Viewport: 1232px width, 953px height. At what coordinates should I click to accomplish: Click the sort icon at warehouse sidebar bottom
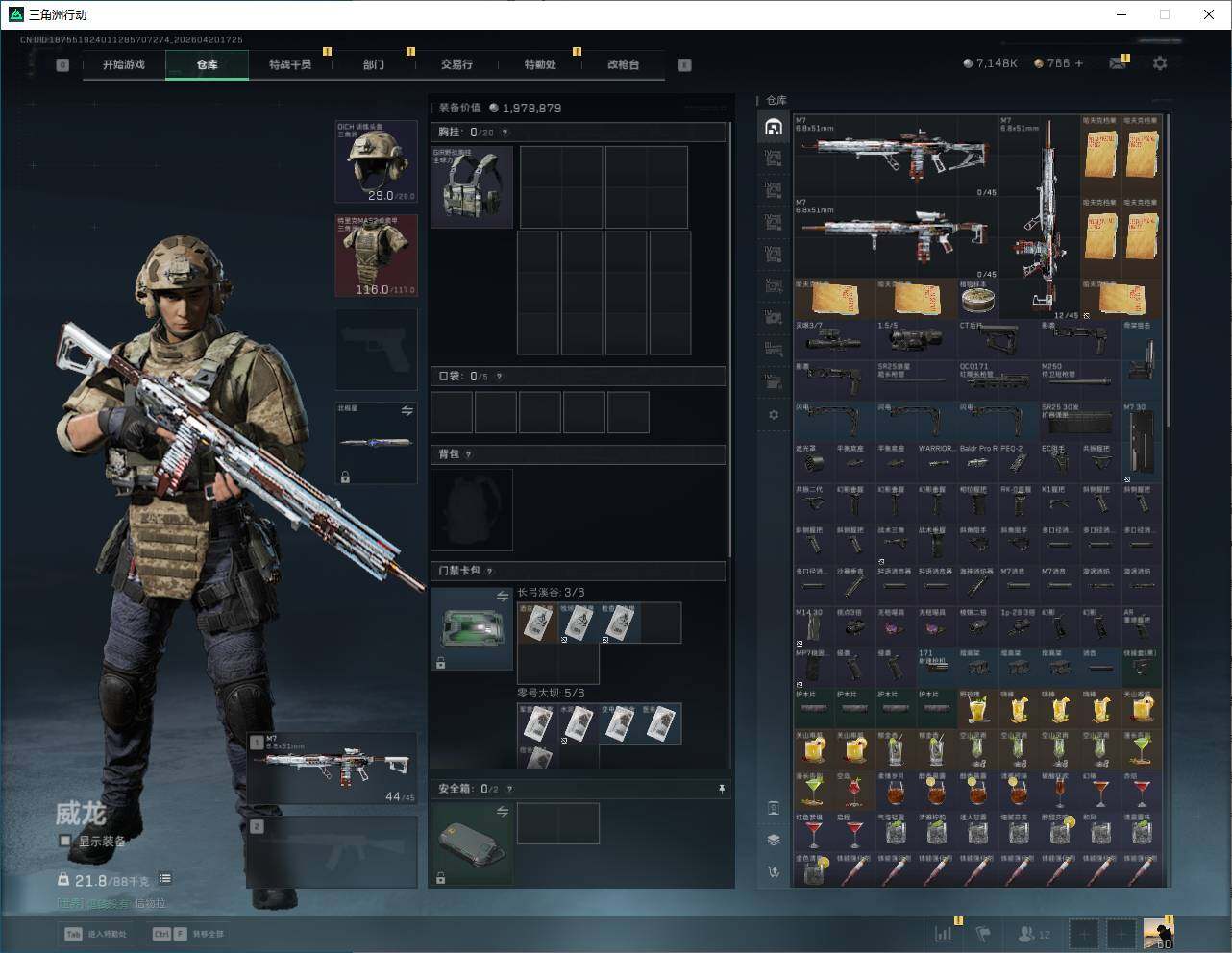(774, 871)
